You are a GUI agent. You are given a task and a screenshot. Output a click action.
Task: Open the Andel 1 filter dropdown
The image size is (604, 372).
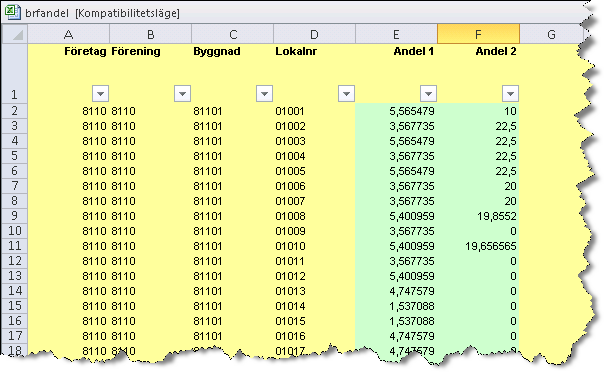coord(428,94)
